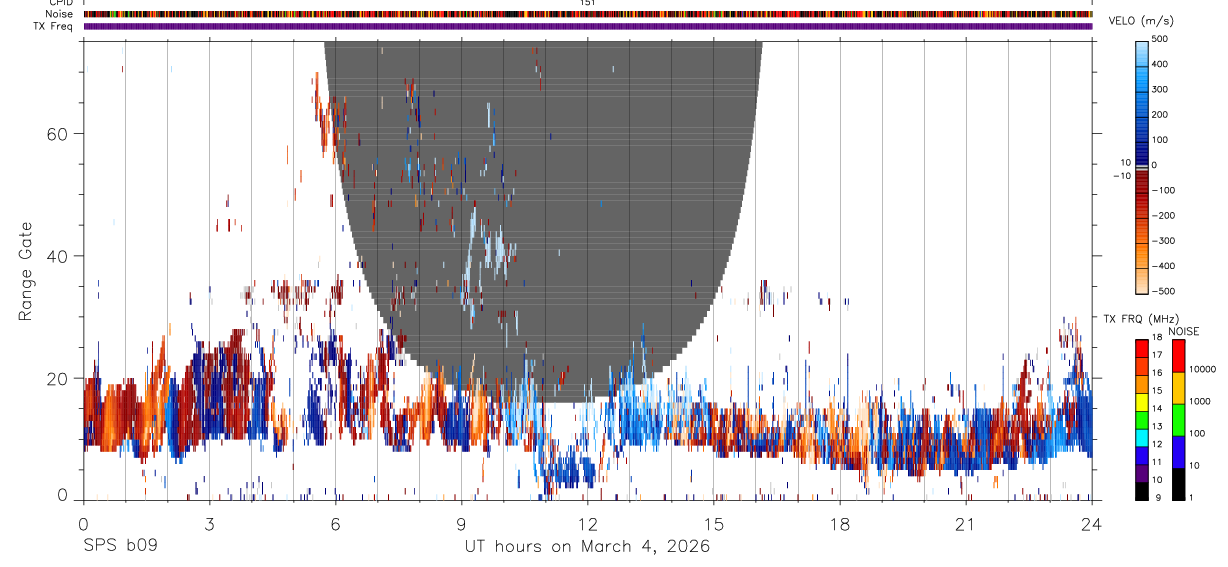Click the TX FRQ scale value '14'
1228x567 pixels.
pos(1157,409)
